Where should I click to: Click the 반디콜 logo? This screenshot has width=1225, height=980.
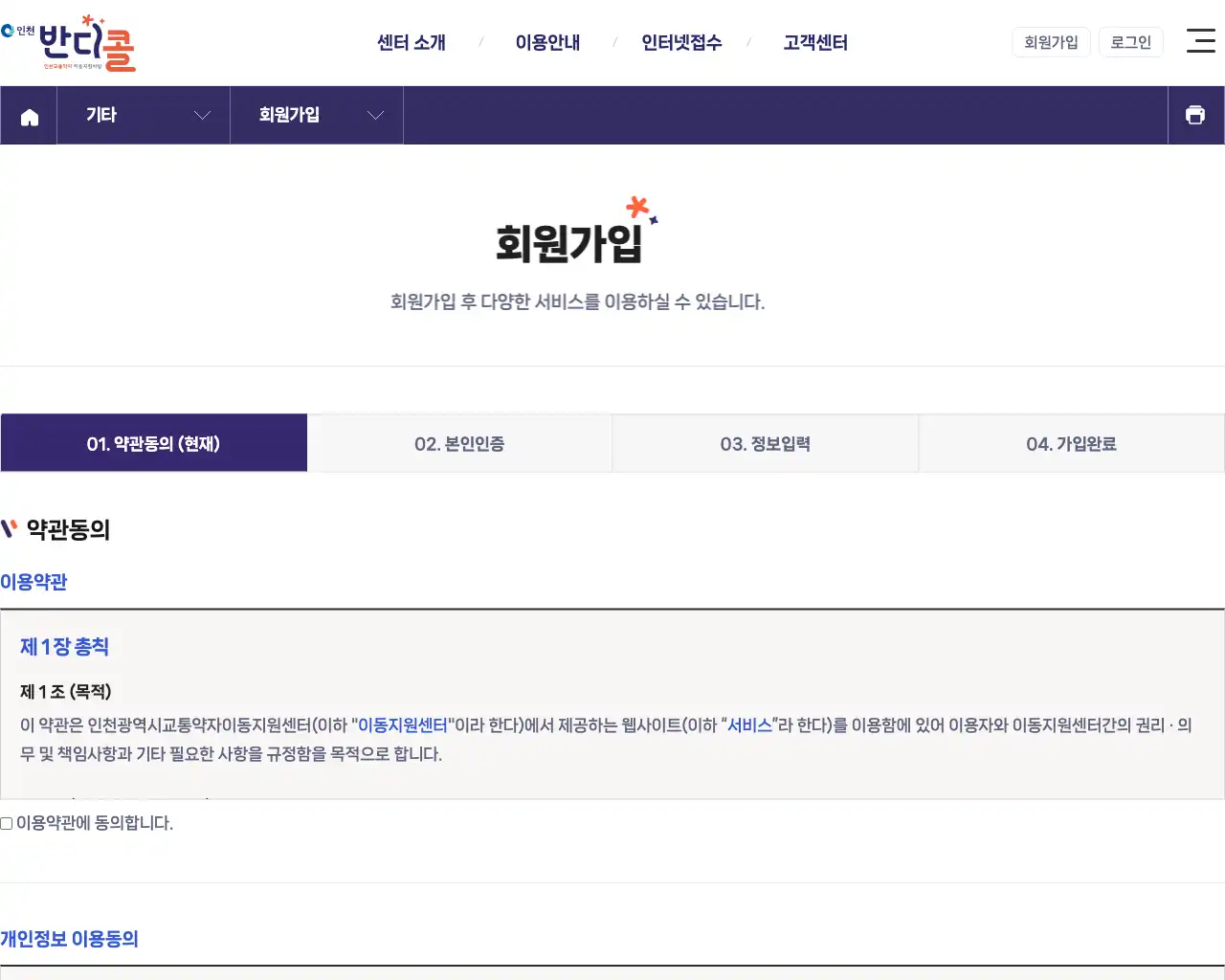point(69,43)
